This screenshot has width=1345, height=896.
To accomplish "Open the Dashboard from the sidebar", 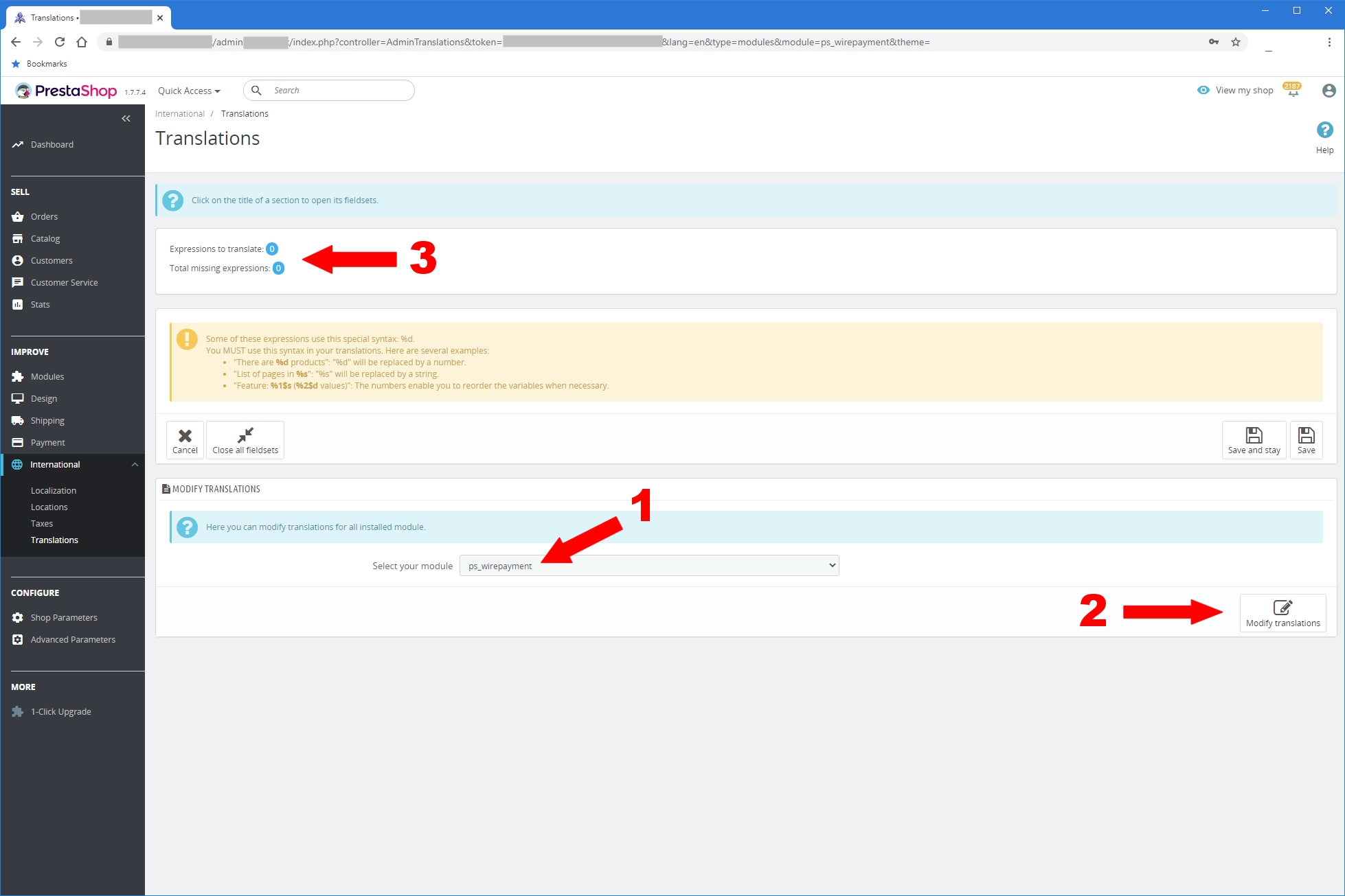I will [52, 144].
